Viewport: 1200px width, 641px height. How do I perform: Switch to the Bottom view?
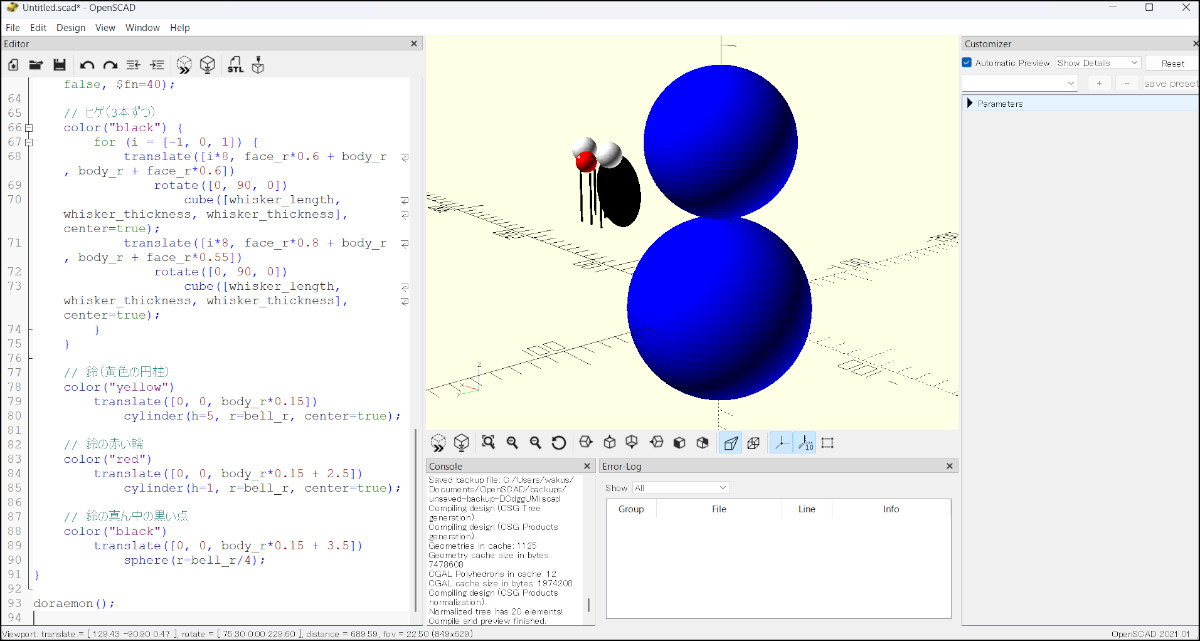point(632,442)
